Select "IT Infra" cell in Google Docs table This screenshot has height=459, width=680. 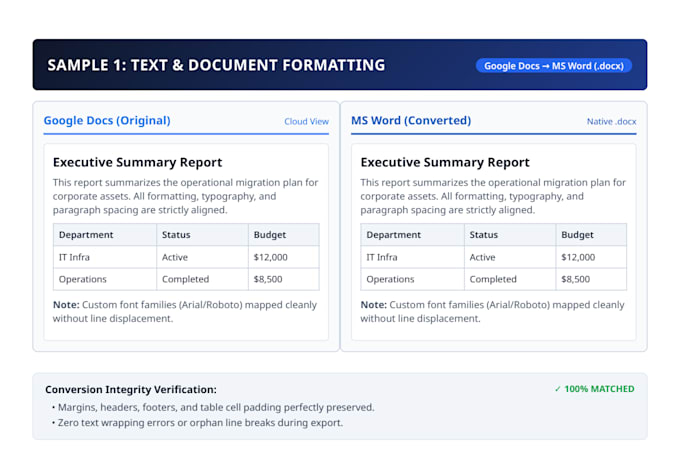point(105,257)
